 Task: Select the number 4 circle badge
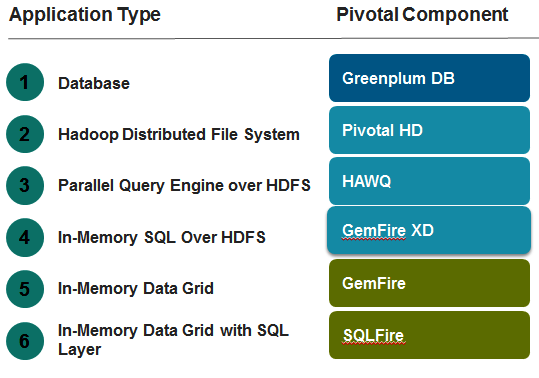(25, 237)
